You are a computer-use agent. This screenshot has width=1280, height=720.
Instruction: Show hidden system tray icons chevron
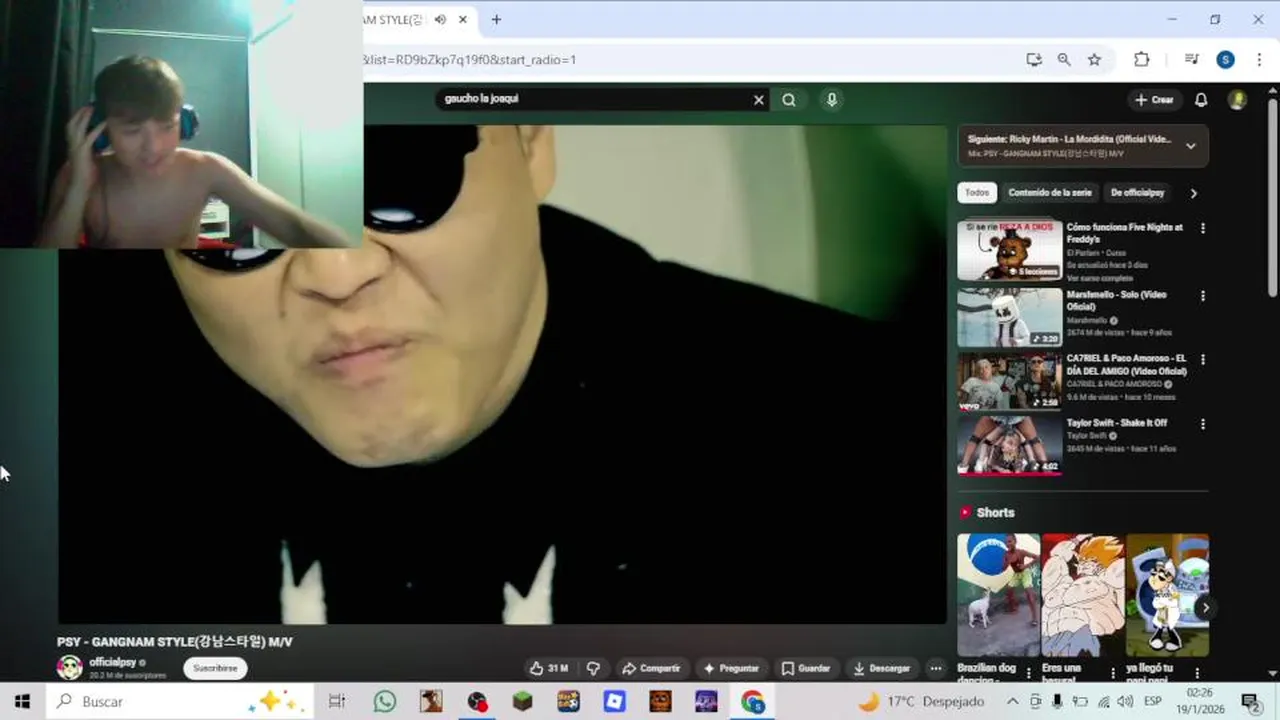point(1012,702)
